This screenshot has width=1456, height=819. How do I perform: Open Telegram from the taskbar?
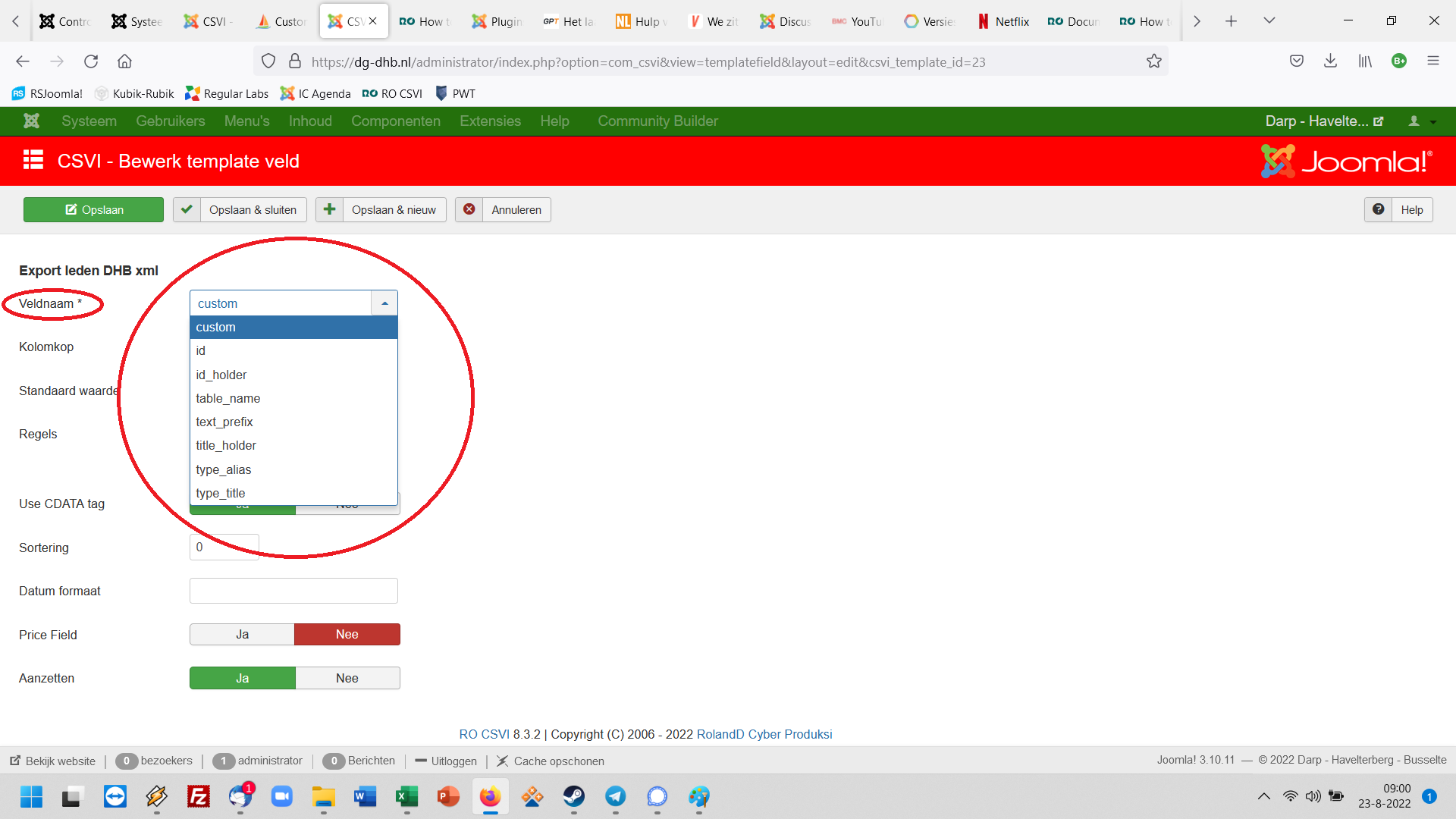pos(615,796)
